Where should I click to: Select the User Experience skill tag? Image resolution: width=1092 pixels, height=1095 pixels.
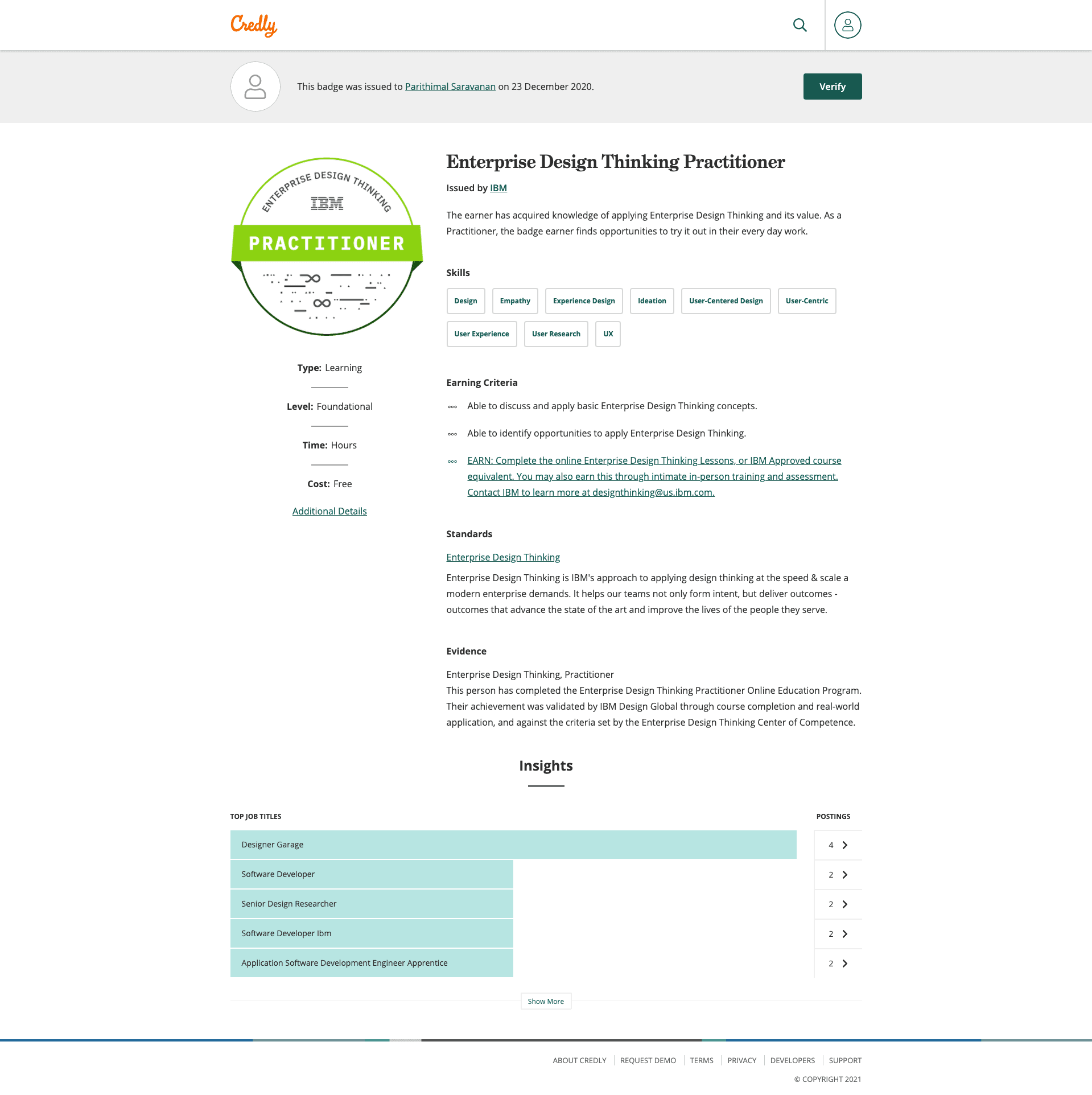coord(481,334)
